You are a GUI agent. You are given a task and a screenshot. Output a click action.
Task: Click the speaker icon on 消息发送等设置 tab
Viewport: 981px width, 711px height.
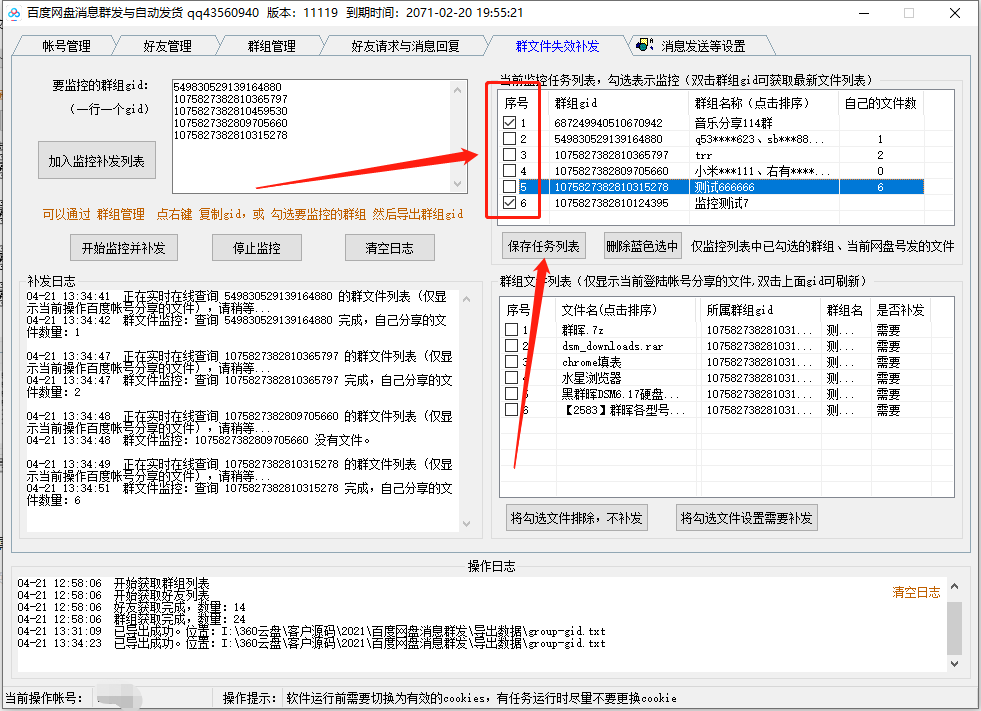tap(645, 44)
